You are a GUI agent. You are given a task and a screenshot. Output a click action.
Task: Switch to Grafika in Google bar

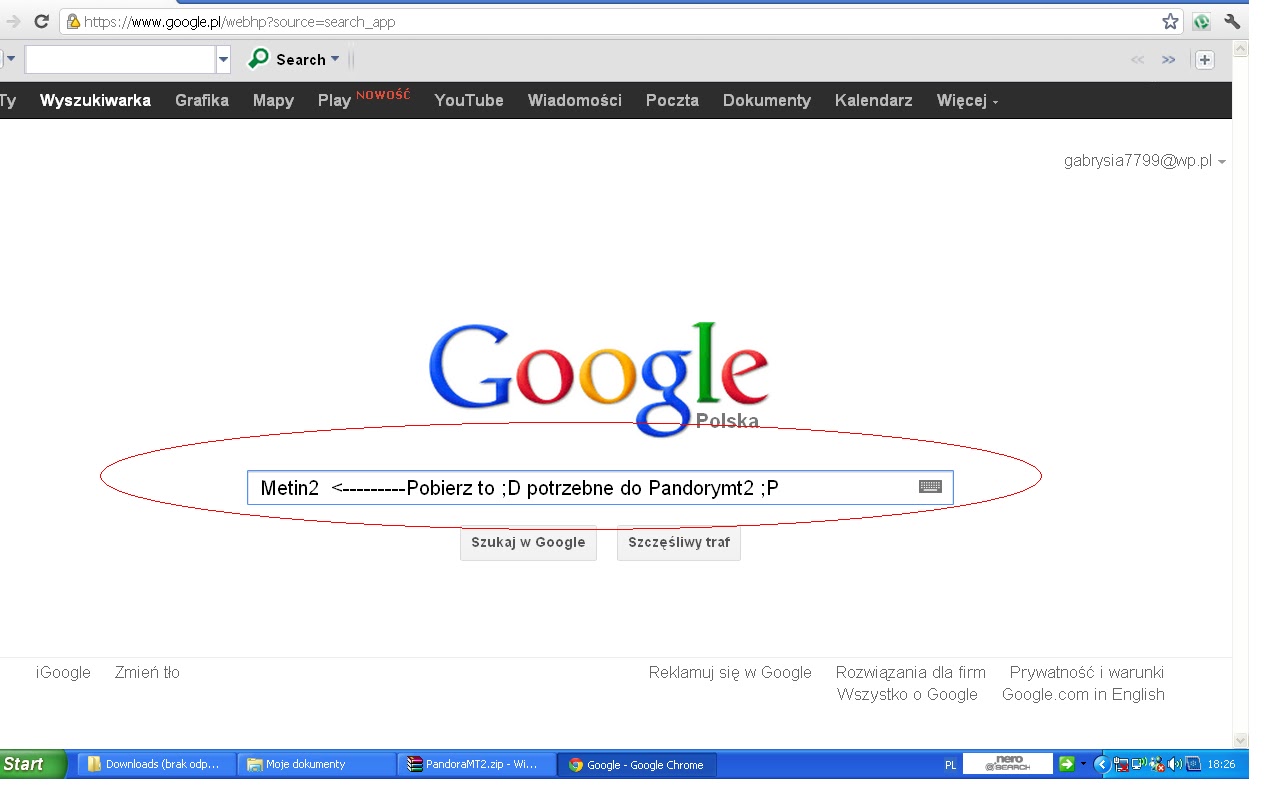click(202, 100)
